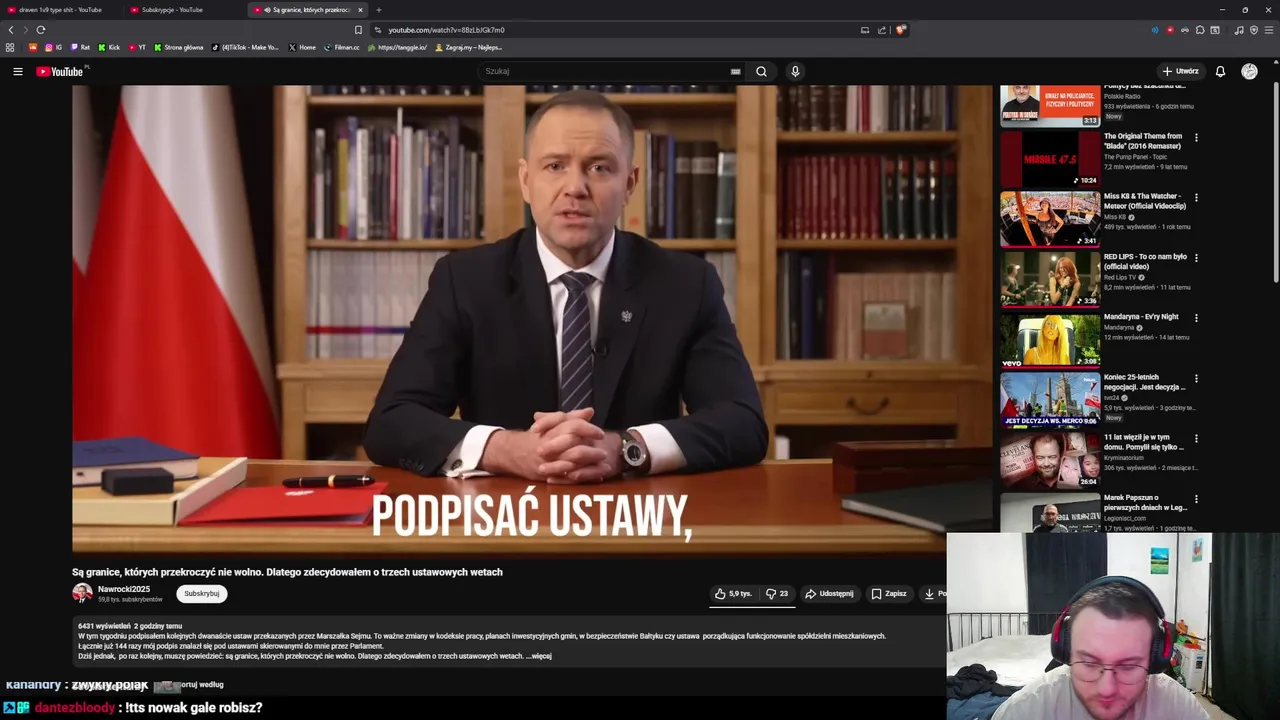Open the browser extensions puzzle icon
Viewport: 1280px width, 720px height.
[1200, 30]
